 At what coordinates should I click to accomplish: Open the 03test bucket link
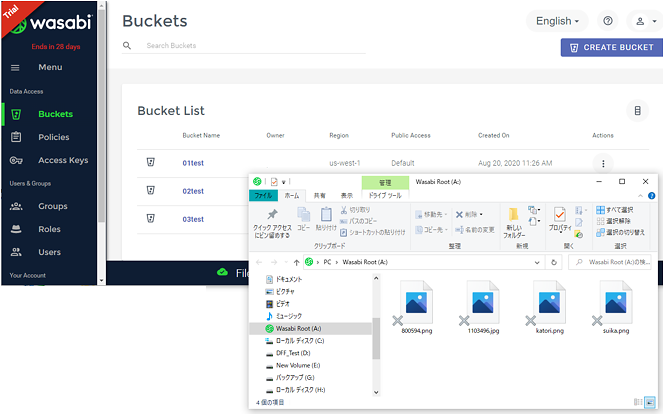coord(193,219)
